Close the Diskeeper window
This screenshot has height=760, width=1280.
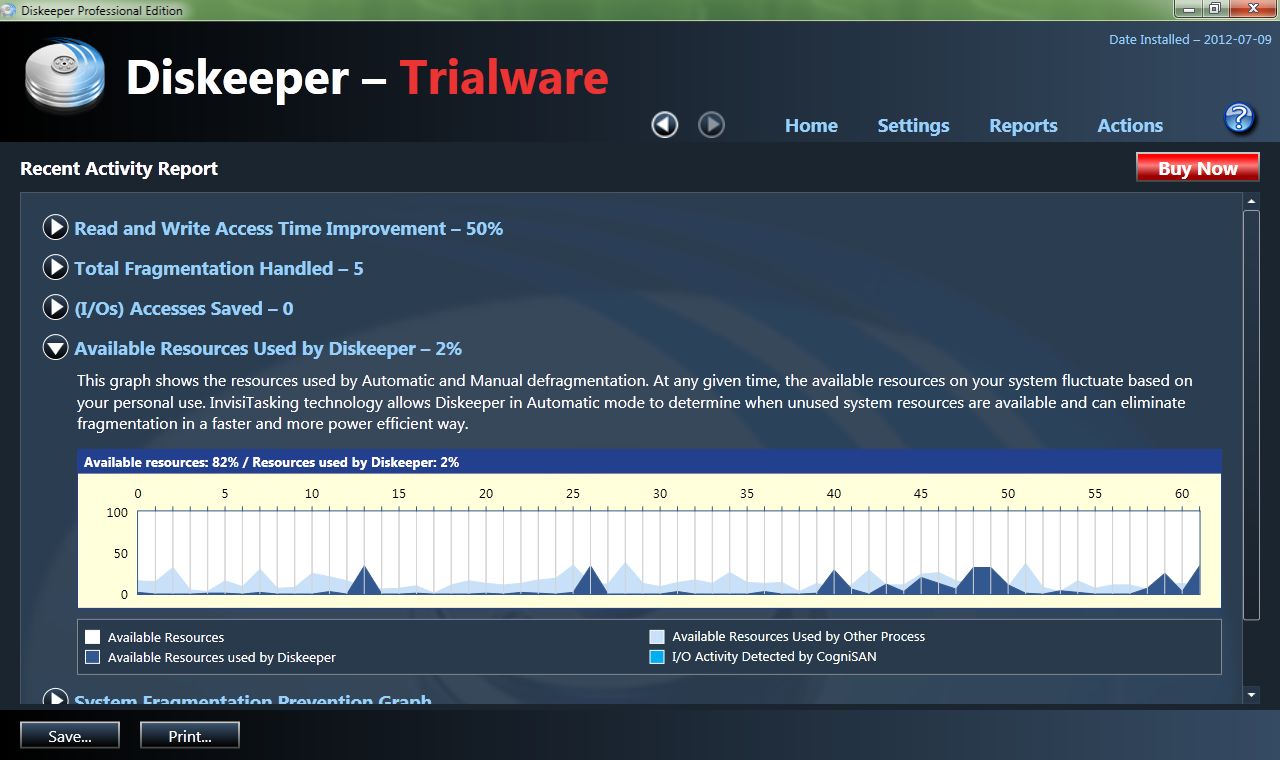pos(1253,9)
